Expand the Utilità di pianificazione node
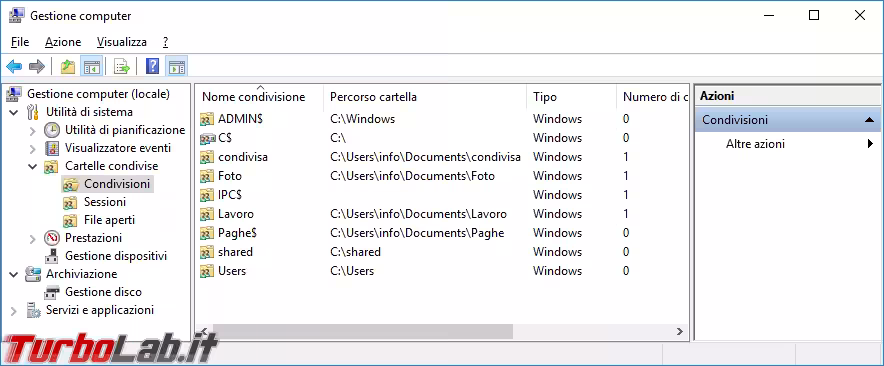This screenshot has height=366, width=884. coord(33,130)
